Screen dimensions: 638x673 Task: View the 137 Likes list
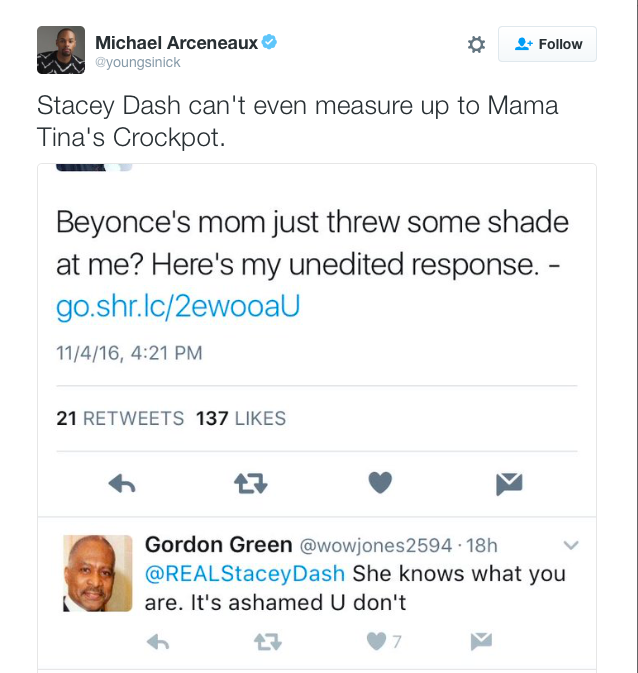241,419
